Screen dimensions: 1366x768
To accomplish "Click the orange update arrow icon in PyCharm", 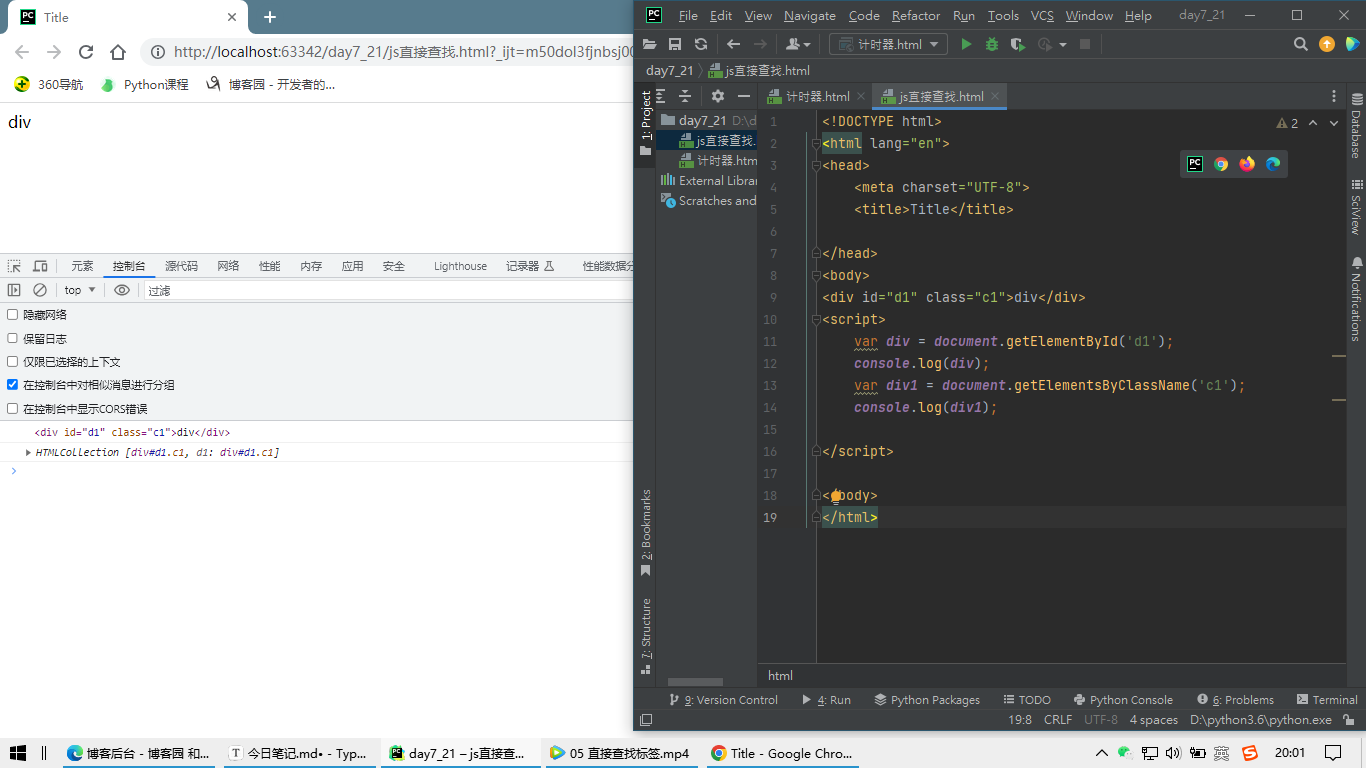I will pyautogui.click(x=1327, y=44).
